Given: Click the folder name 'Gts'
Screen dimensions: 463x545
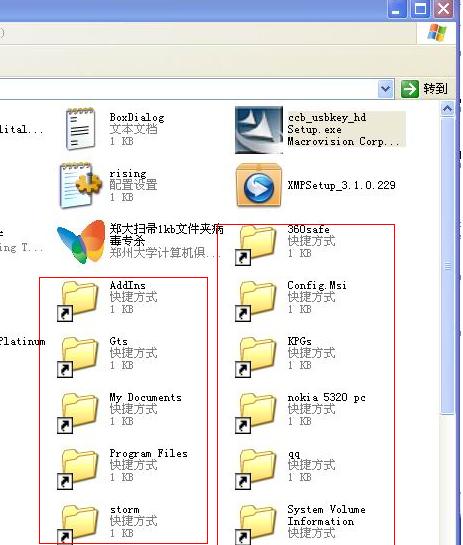Looking at the screenshot, I should click(118, 341).
